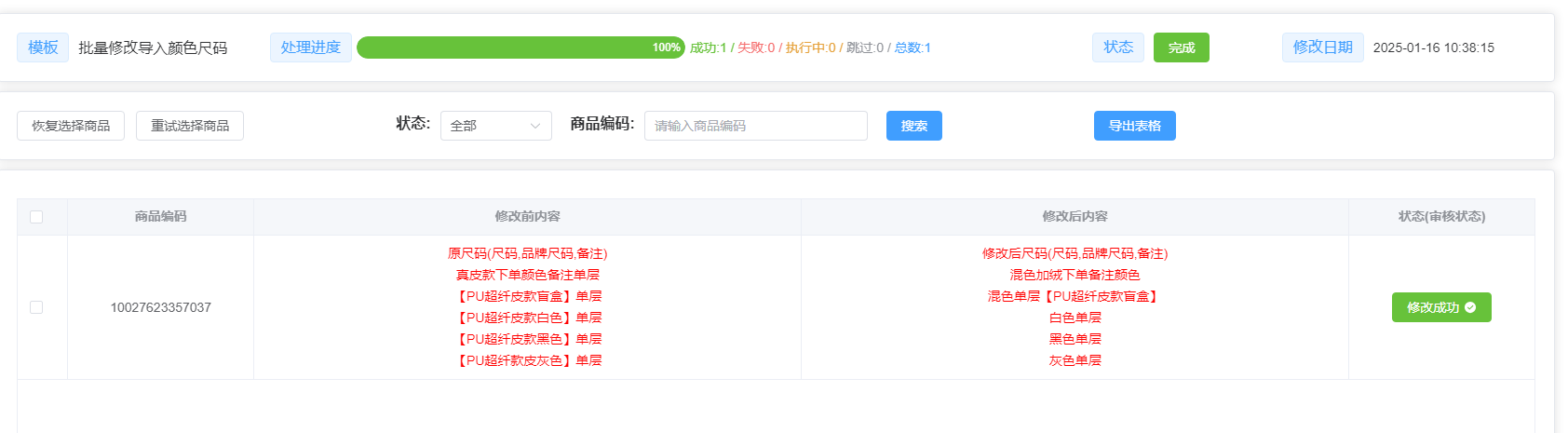Click the 模板 label tag
Viewport: 1568px width, 433px height.
pyautogui.click(x=43, y=47)
